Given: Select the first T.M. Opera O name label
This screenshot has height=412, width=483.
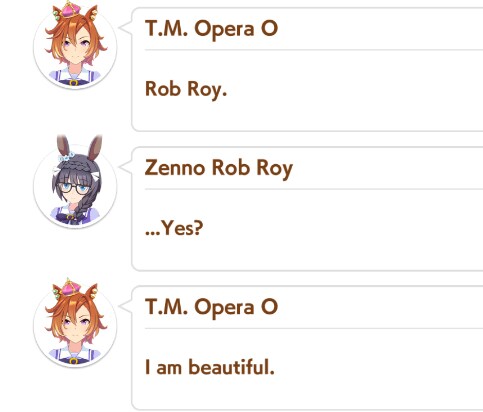Looking at the screenshot, I should click(x=211, y=29).
